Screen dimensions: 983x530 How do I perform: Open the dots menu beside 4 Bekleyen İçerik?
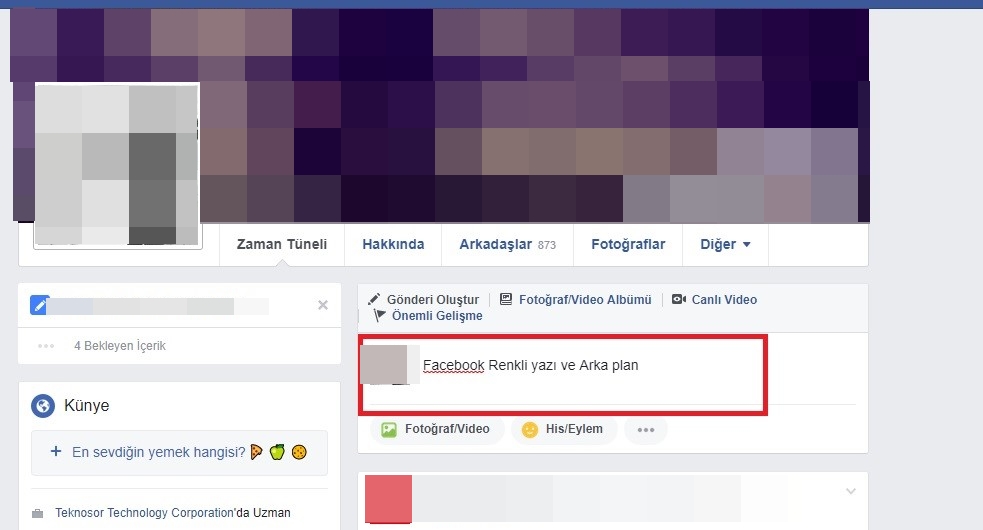tap(46, 346)
